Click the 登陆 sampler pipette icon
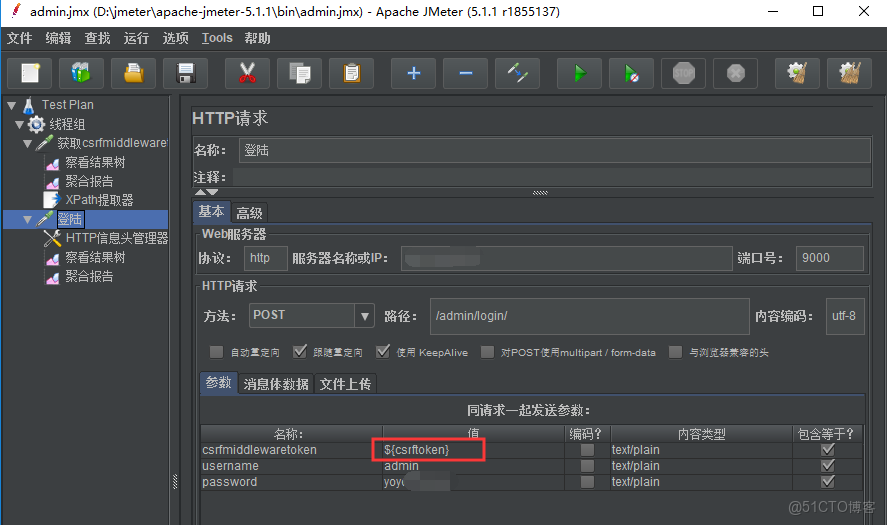 click(x=45, y=219)
